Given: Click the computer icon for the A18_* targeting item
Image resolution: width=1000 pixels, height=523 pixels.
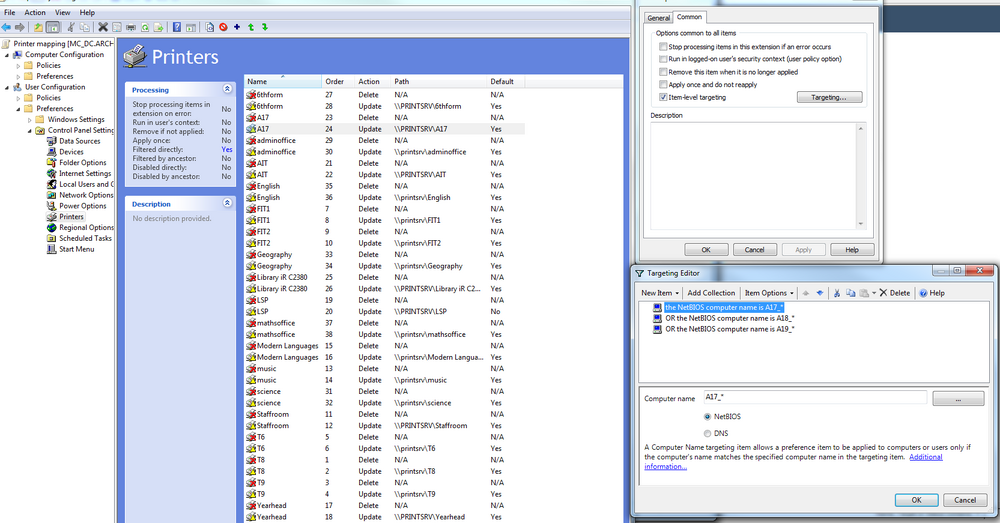Looking at the screenshot, I should coord(658,318).
